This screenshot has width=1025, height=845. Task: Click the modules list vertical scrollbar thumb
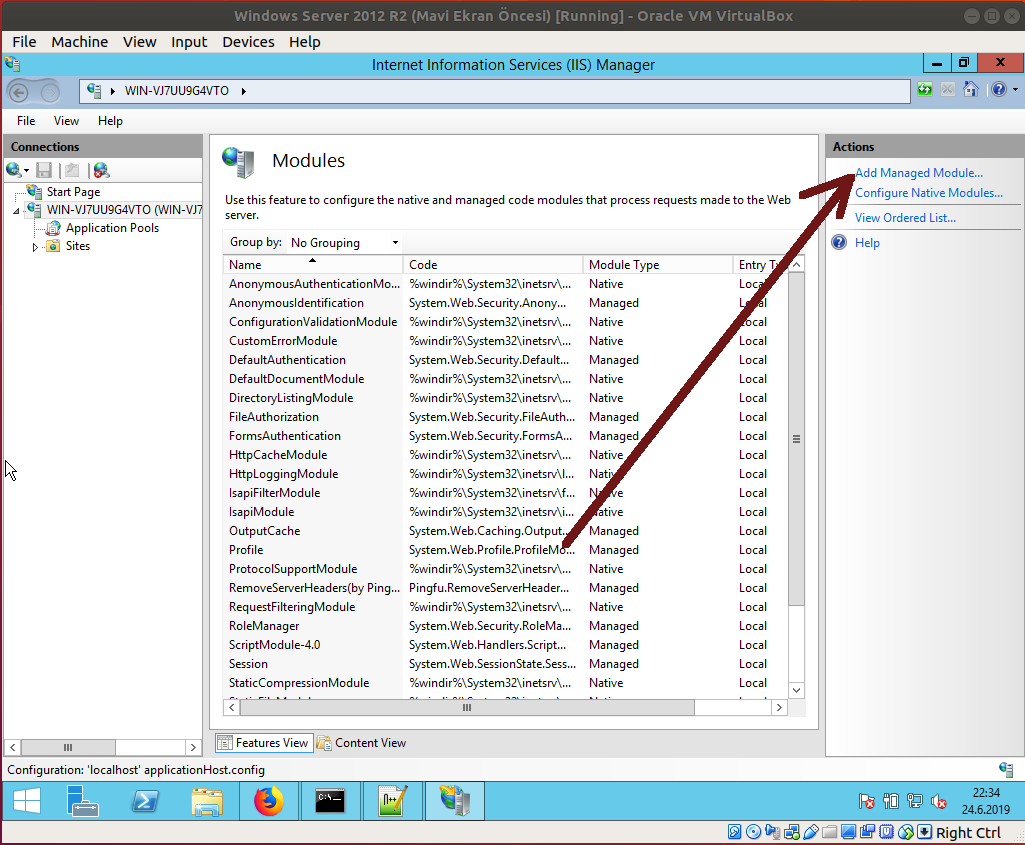click(x=796, y=439)
